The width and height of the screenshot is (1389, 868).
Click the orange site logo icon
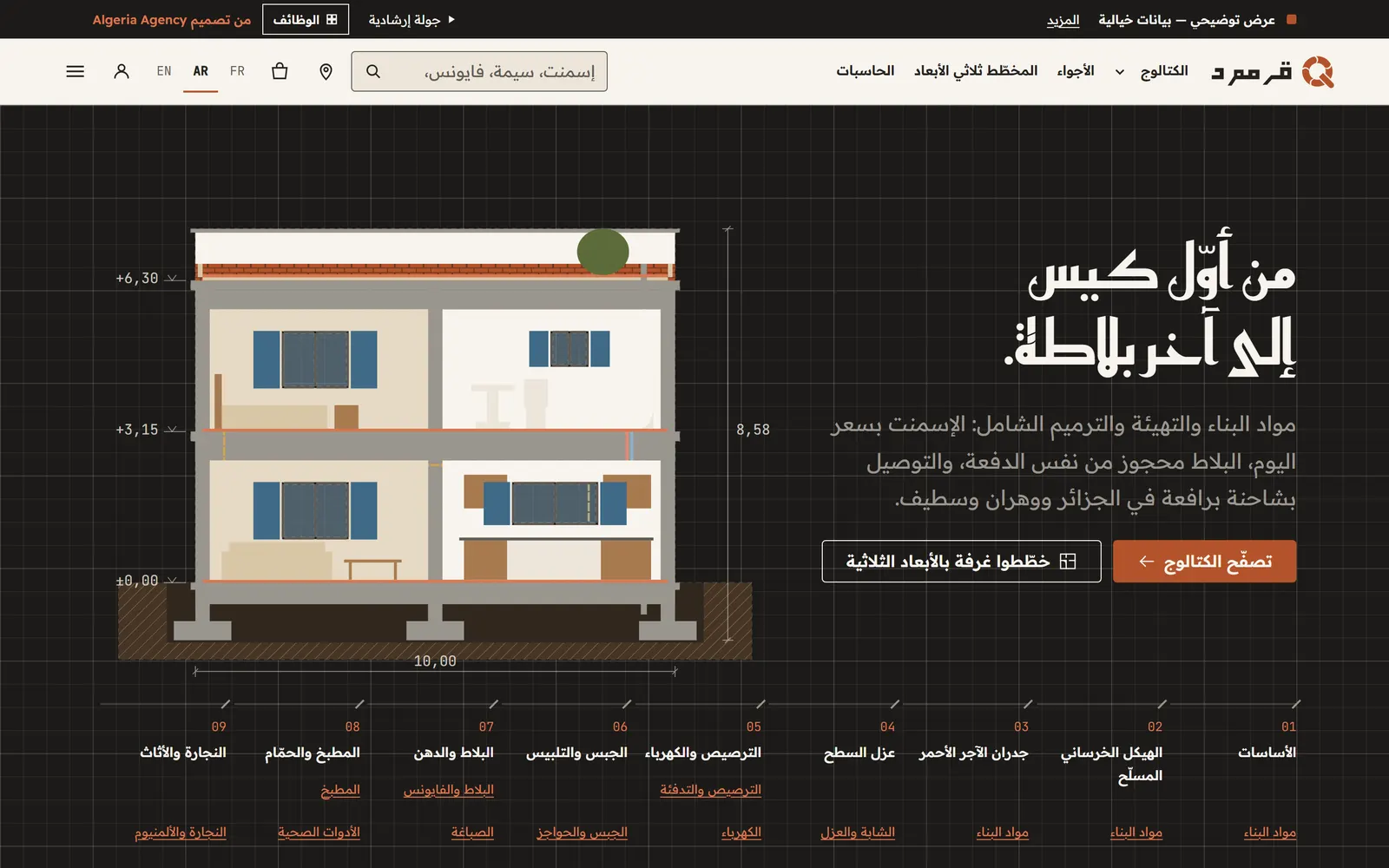(x=1318, y=72)
